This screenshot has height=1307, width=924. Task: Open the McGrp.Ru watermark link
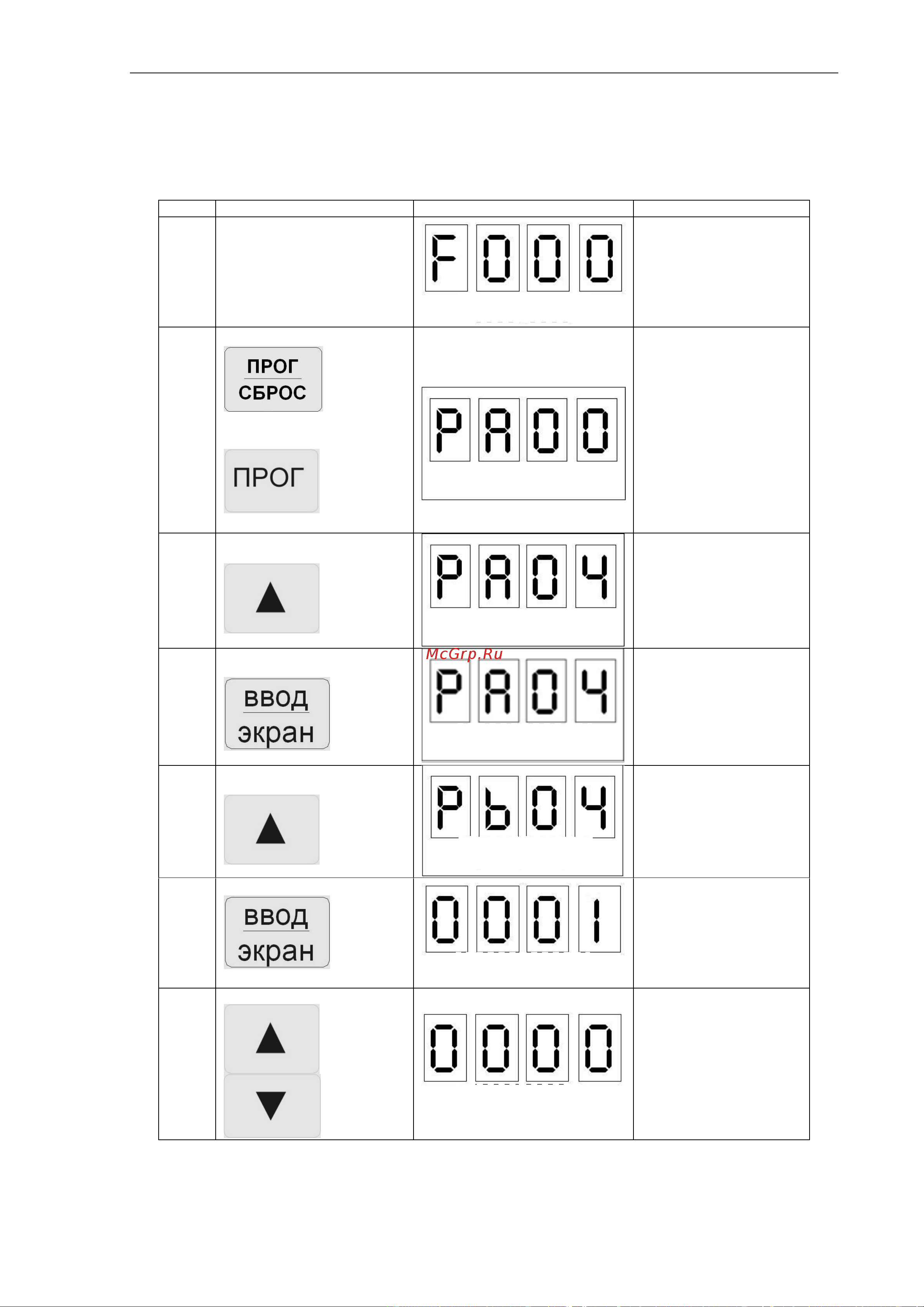click(464, 654)
